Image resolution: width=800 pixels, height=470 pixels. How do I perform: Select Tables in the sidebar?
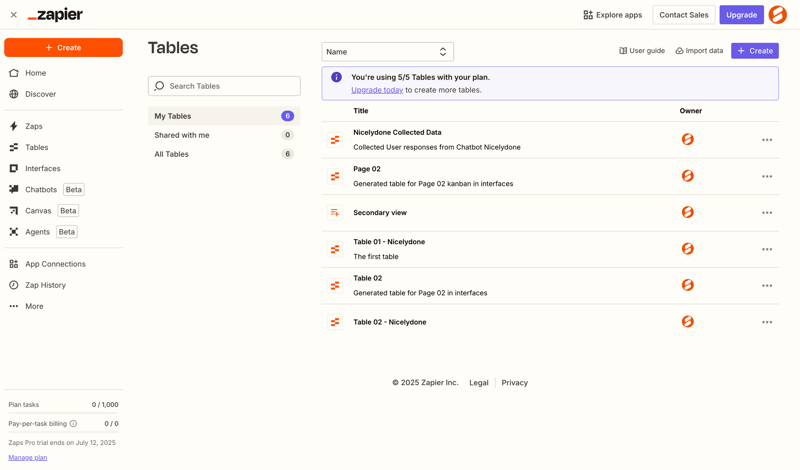pos(63,147)
